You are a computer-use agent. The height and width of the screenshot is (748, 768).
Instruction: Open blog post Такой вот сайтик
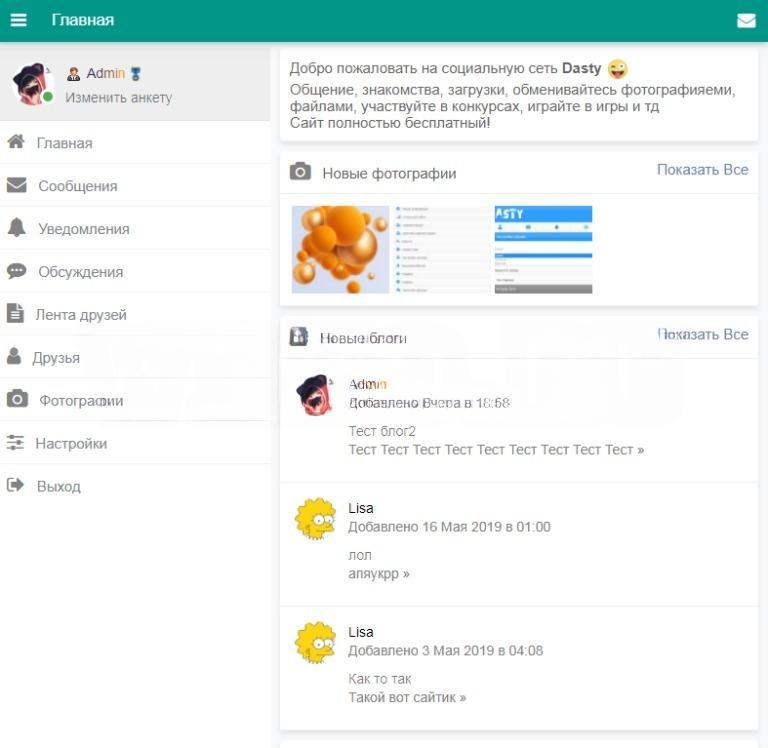pyautogui.click(x=406, y=697)
